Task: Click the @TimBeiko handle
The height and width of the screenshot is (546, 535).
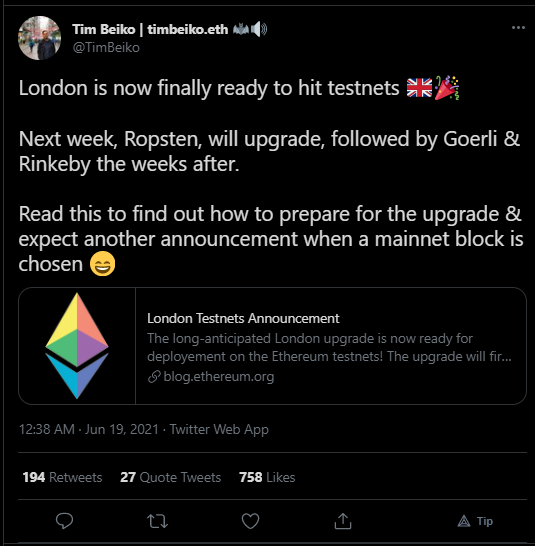Action: tap(106, 47)
